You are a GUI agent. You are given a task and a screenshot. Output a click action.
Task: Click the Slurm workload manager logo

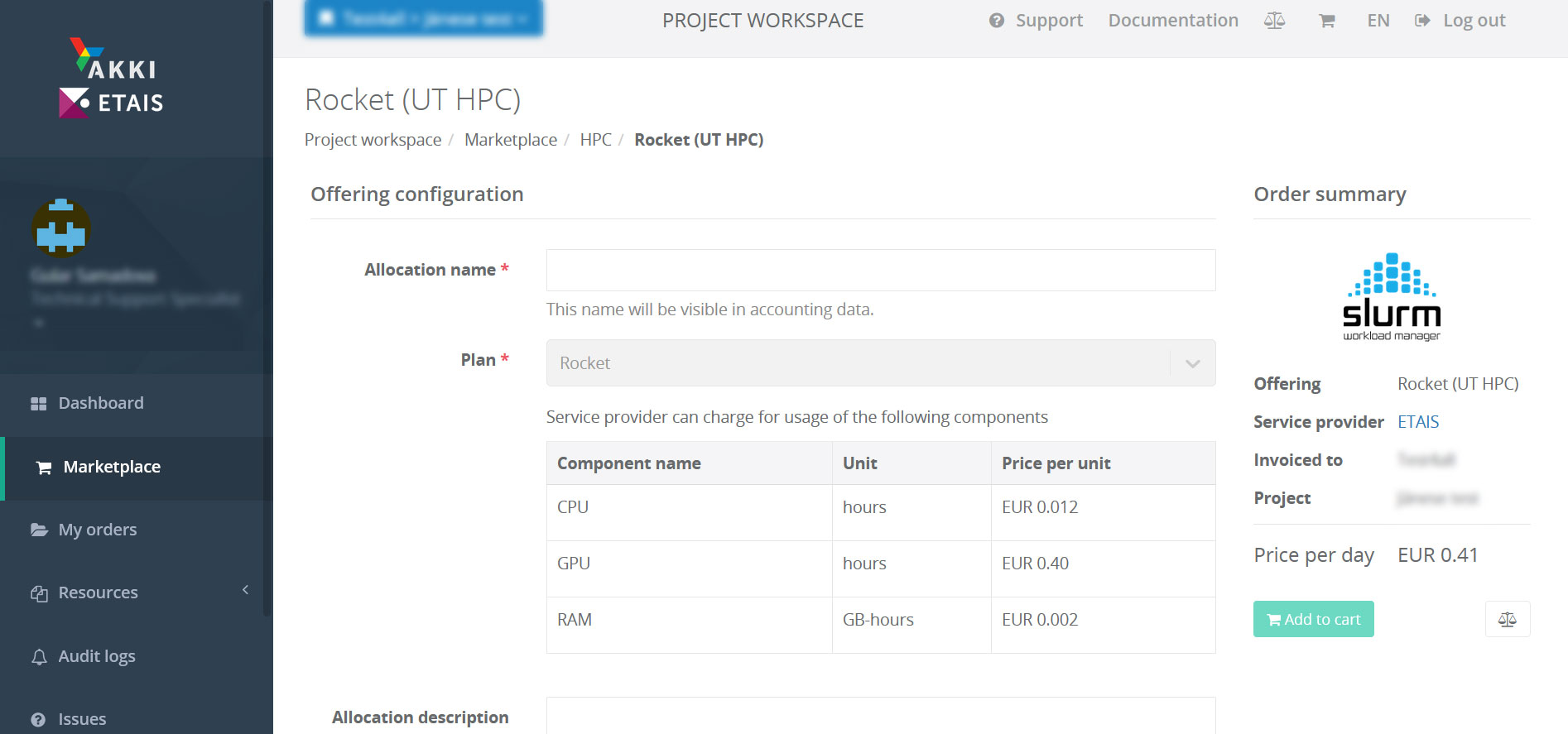click(x=1392, y=297)
